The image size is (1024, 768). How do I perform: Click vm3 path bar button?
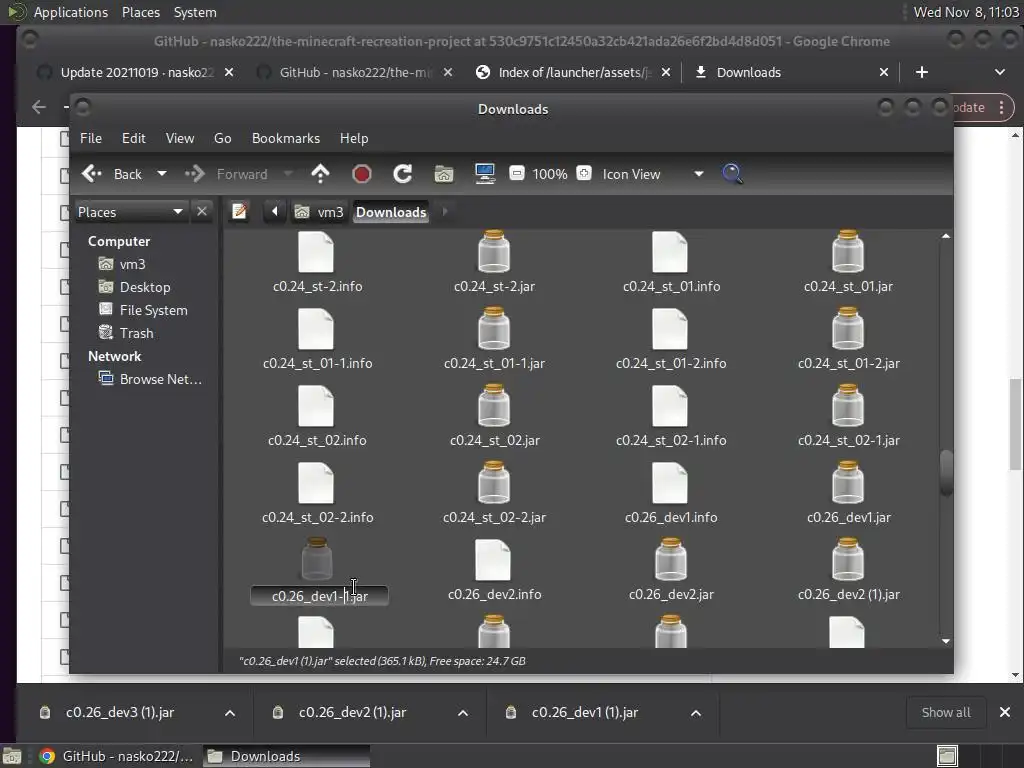coord(319,212)
